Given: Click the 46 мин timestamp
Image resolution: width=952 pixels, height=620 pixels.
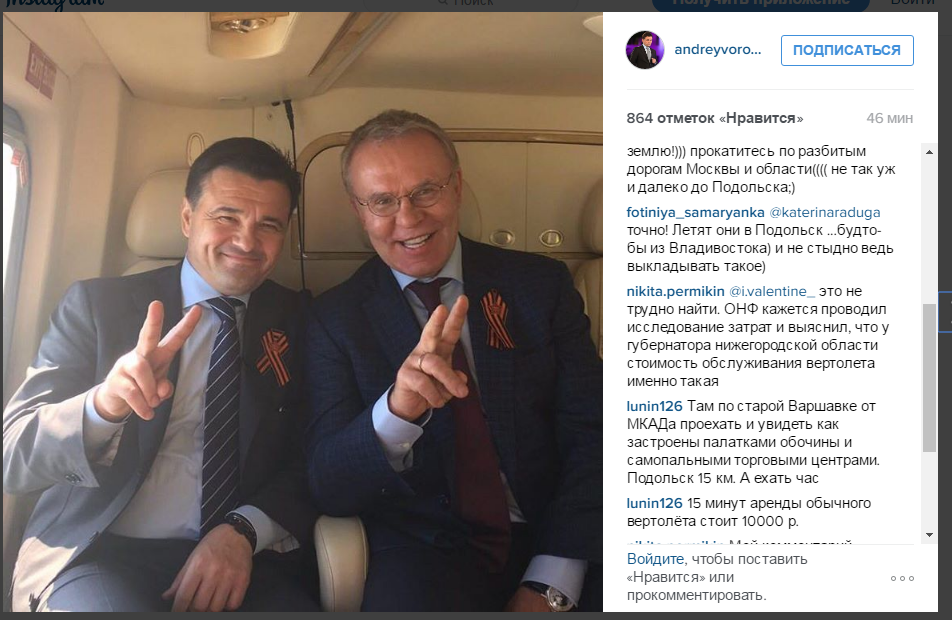Looking at the screenshot, I should coord(889,118).
